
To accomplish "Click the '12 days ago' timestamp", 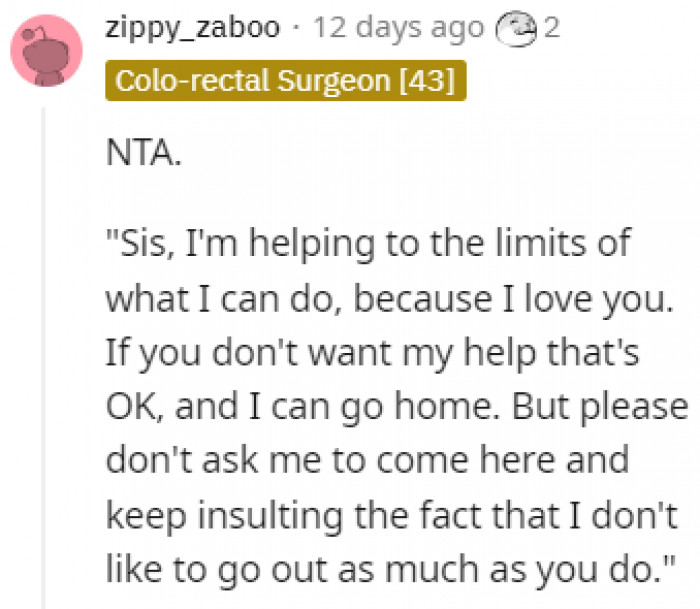I will pyautogui.click(x=398, y=28).
